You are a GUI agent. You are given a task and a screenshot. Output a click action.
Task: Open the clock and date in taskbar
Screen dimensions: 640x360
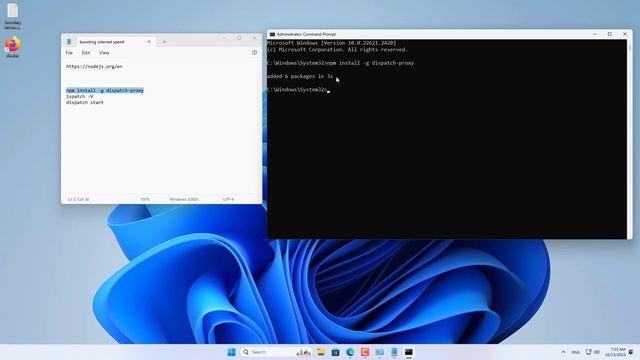[x=616, y=352]
